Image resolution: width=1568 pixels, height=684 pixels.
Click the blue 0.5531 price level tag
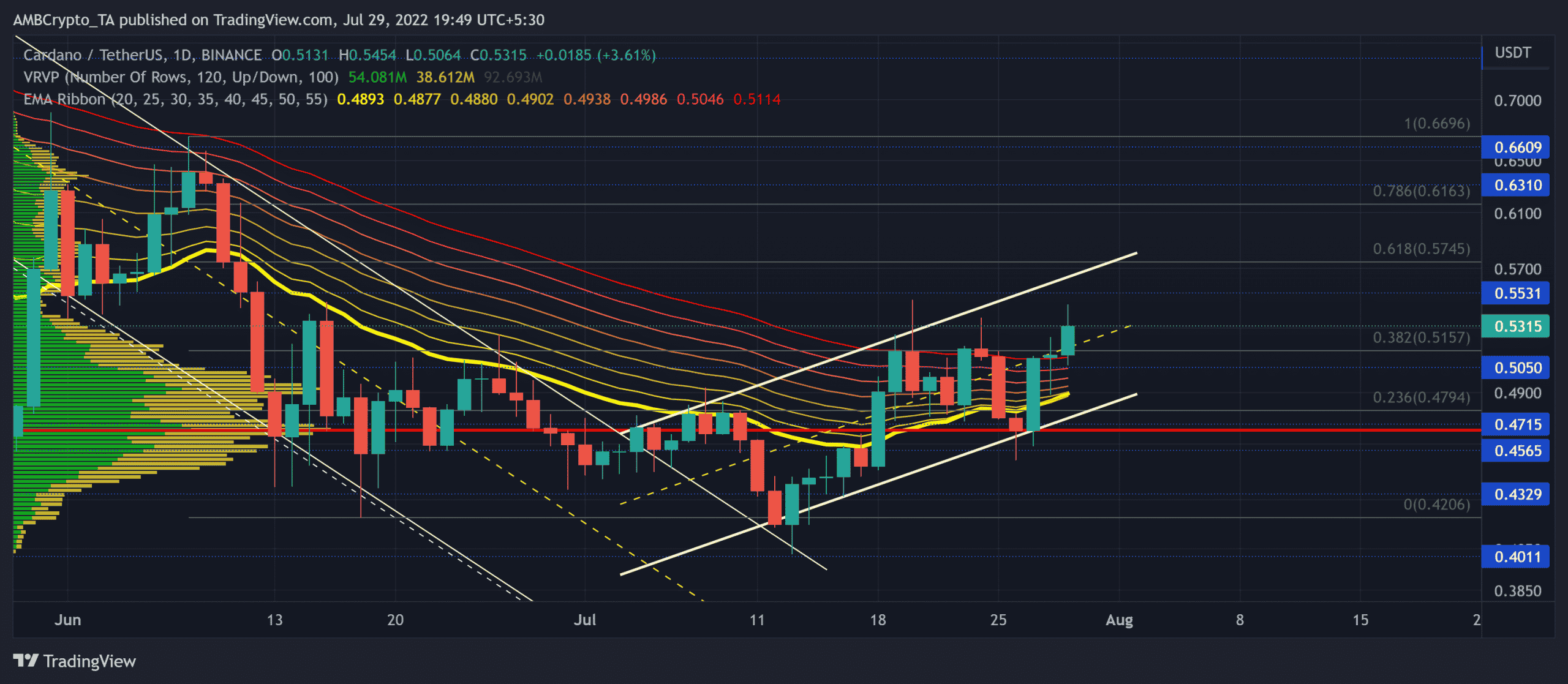(1515, 293)
